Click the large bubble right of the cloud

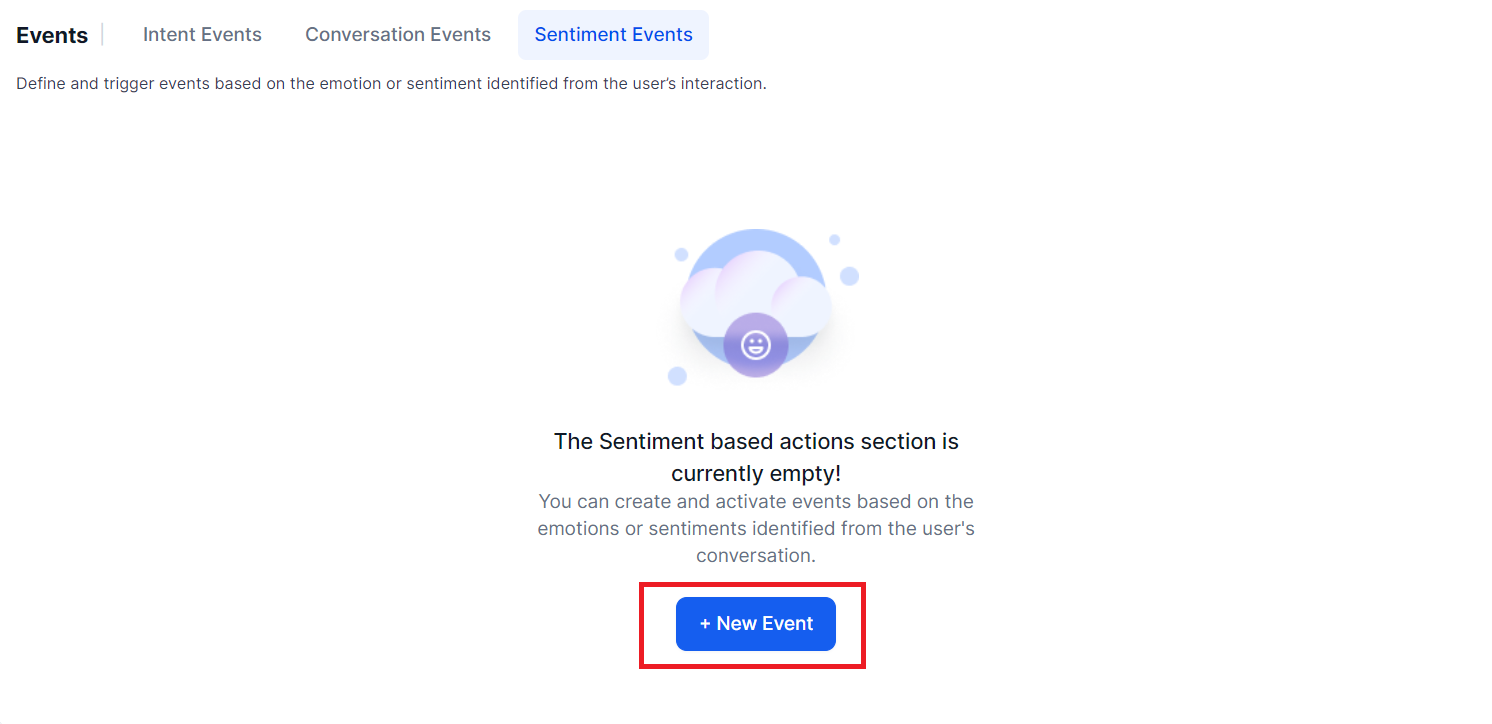[849, 276]
